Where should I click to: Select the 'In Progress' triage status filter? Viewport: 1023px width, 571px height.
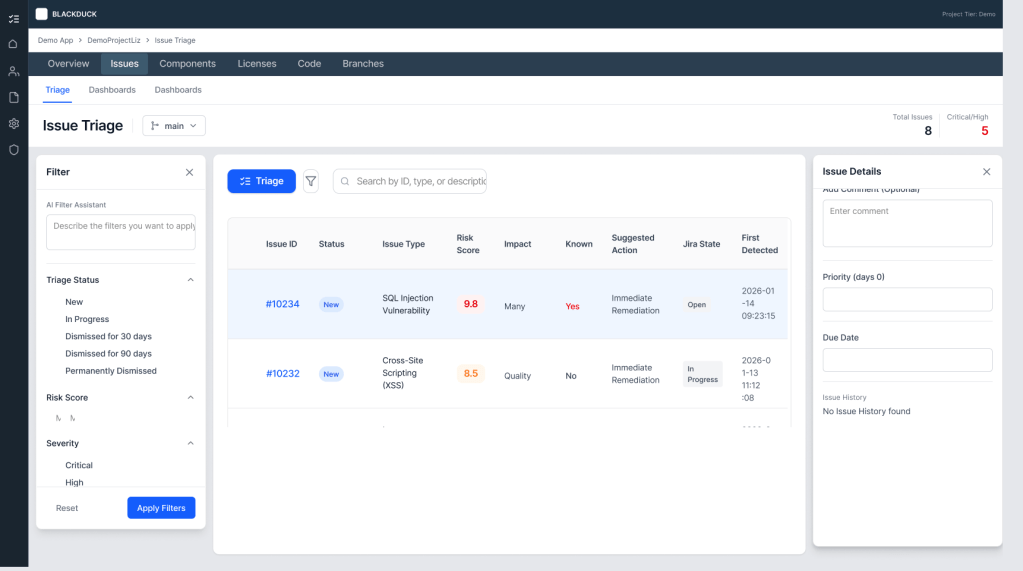[87, 319]
